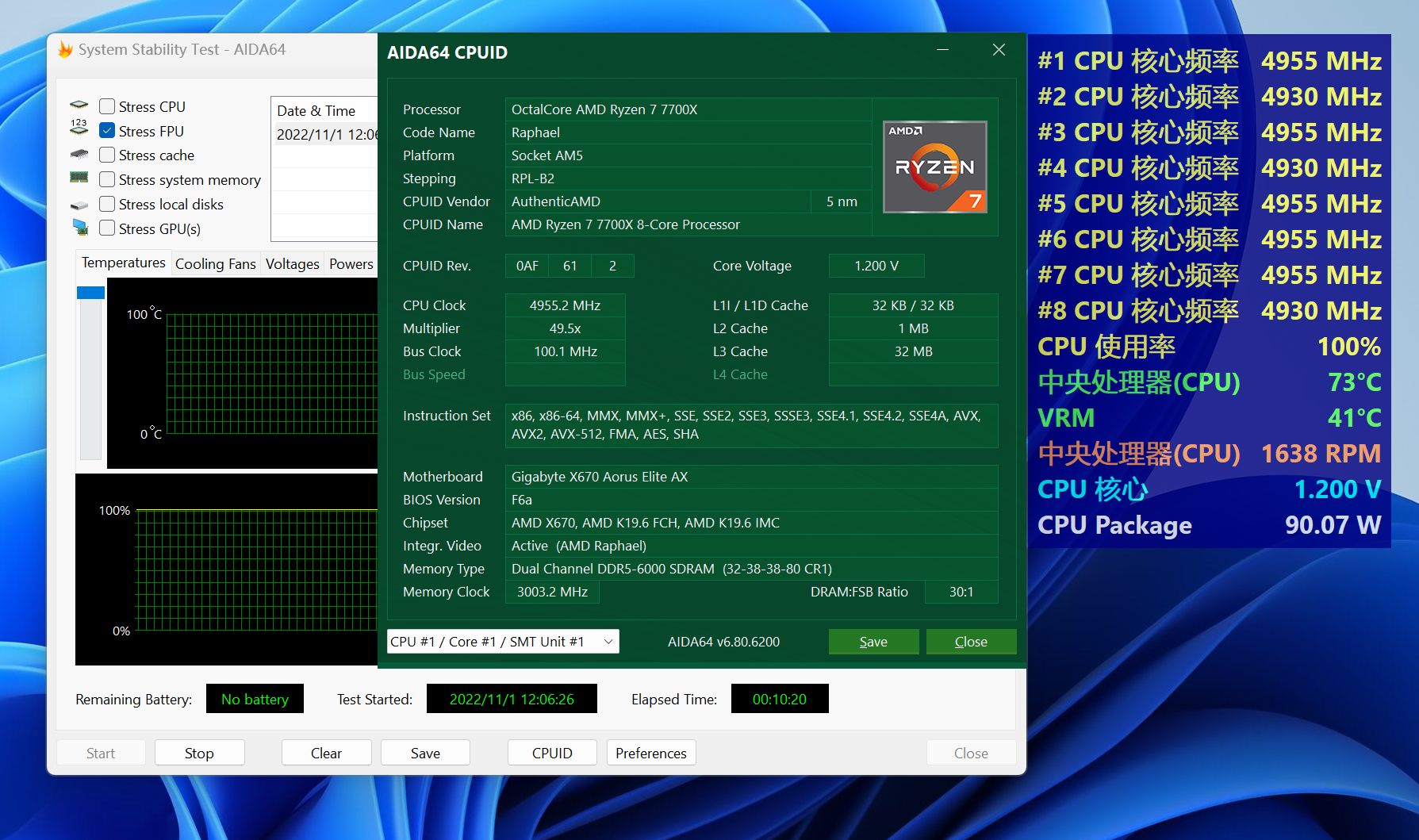This screenshot has width=1419, height=840.
Task: Enable the Stress CPU checkbox
Action: (x=107, y=106)
